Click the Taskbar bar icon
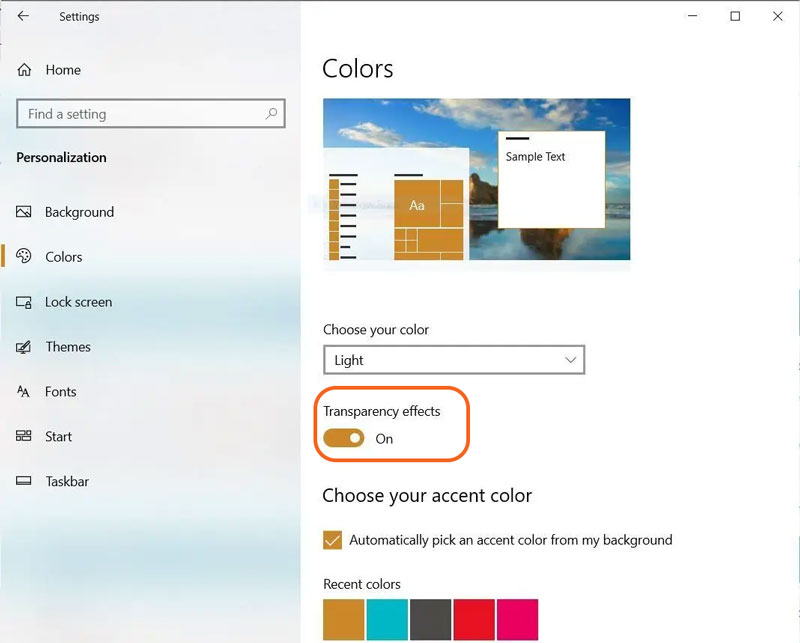The width and height of the screenshot is (800, 643). pyautogui.click(x=23, y=481)
